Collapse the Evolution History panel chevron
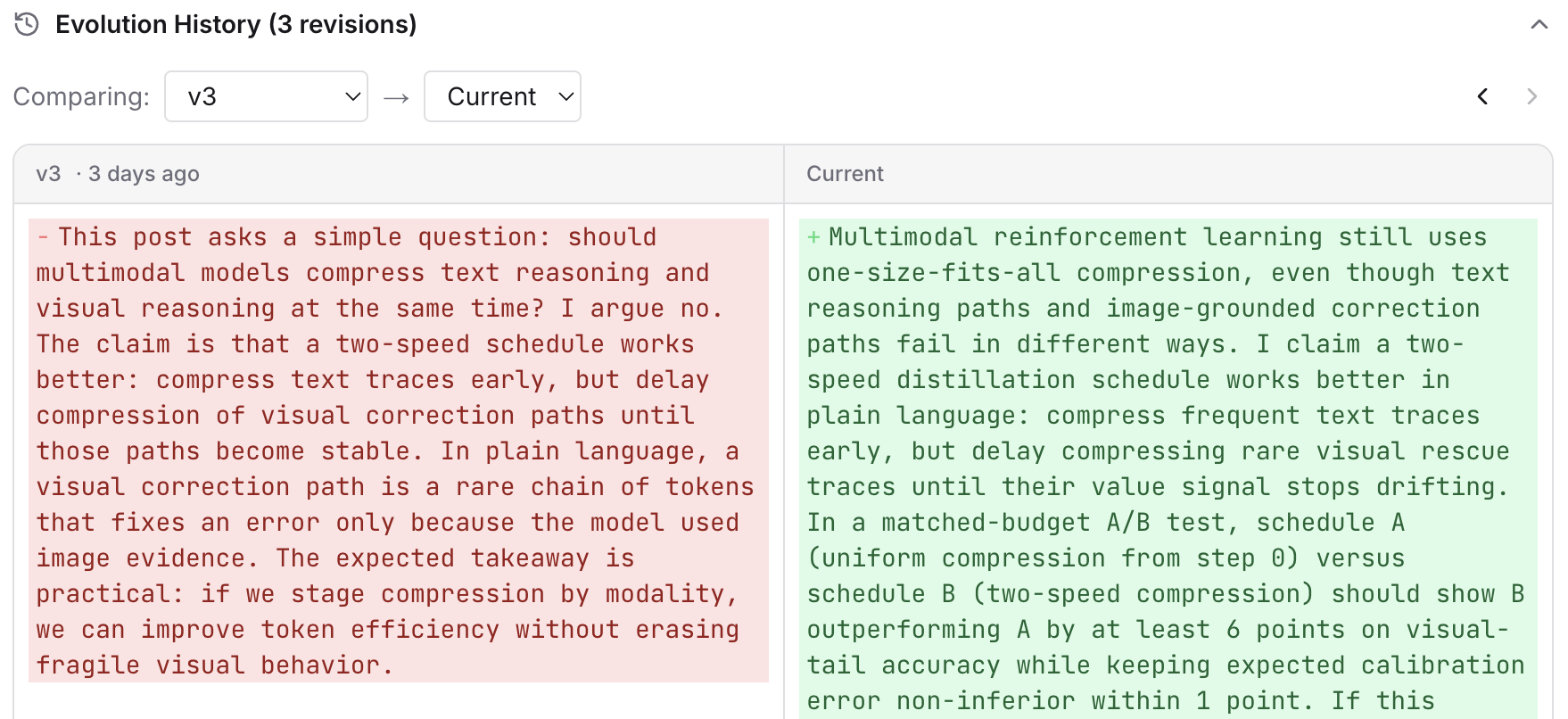1568x719 pixels. (1539, 25)
